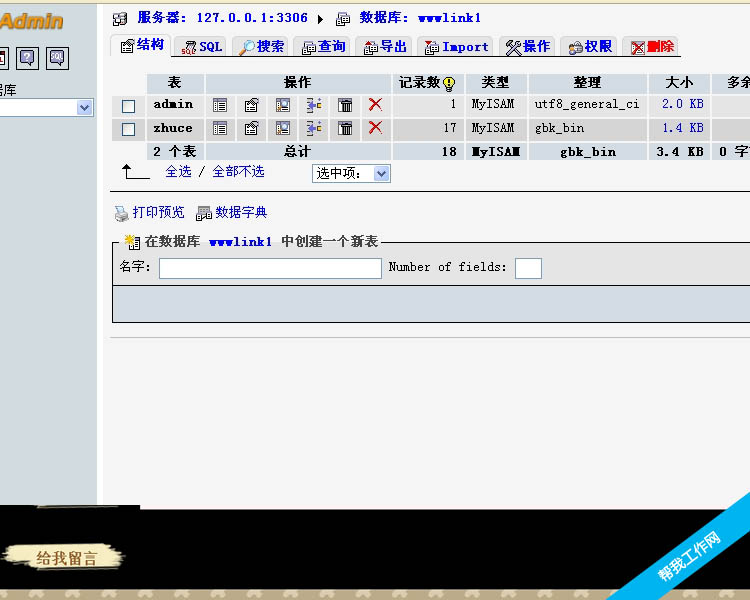
Task: Browse the admin table
Action: 220,105
